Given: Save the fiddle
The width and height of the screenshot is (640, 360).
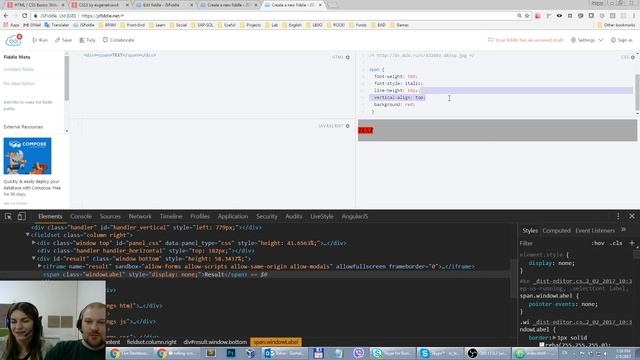Looking at the screenshot, I should 63,40.
